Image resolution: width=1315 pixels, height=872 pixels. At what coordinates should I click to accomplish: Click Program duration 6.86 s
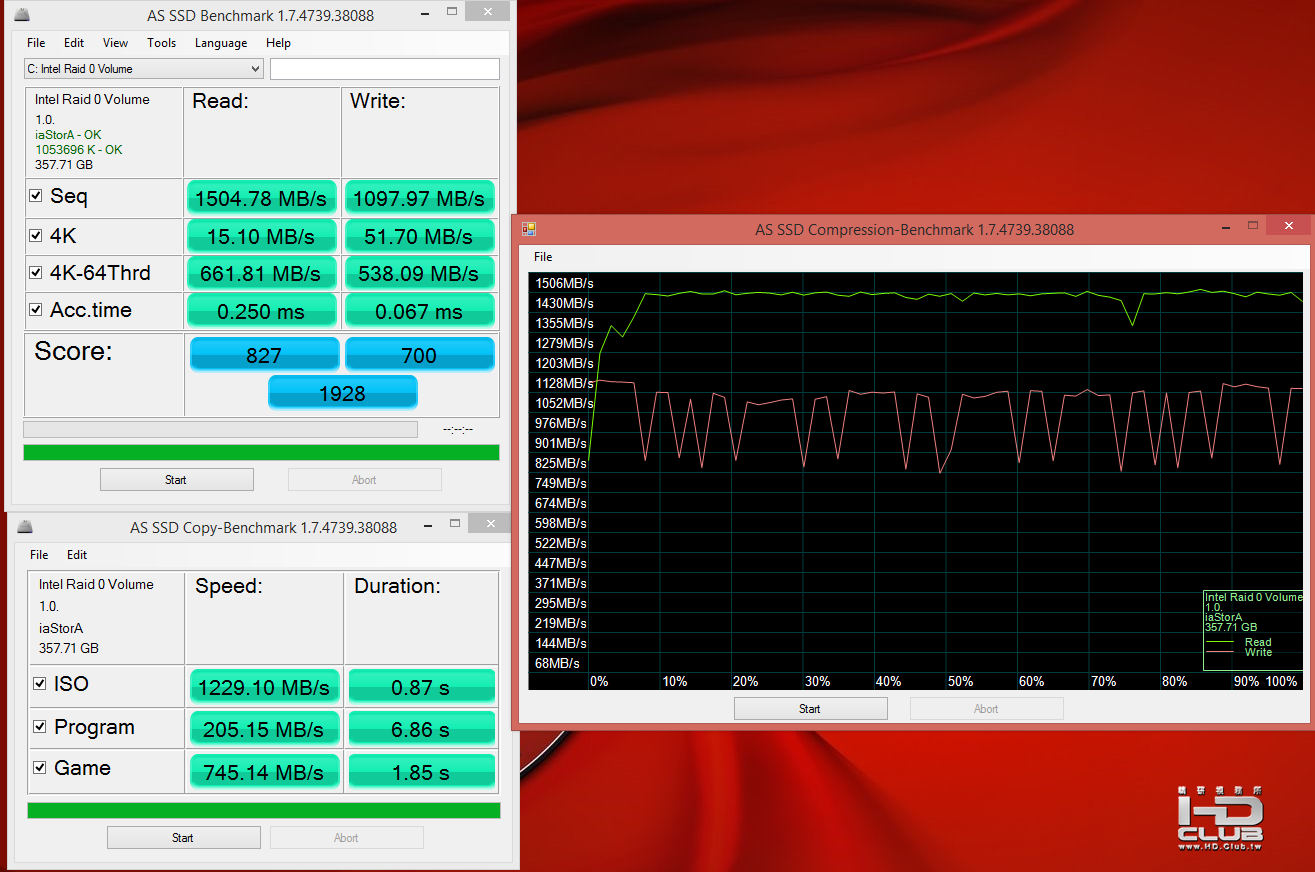pyautogui.click(x=421, y=730)
